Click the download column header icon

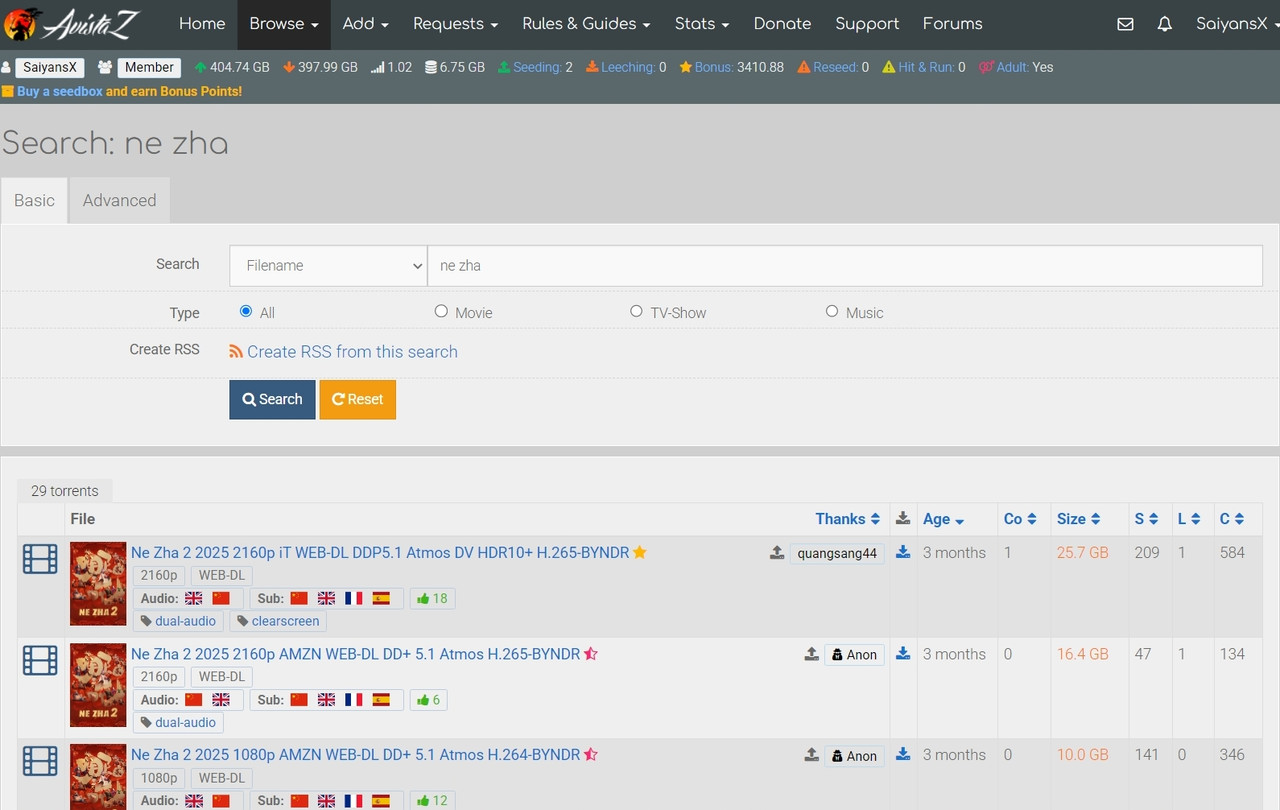[x=903, y=518]
